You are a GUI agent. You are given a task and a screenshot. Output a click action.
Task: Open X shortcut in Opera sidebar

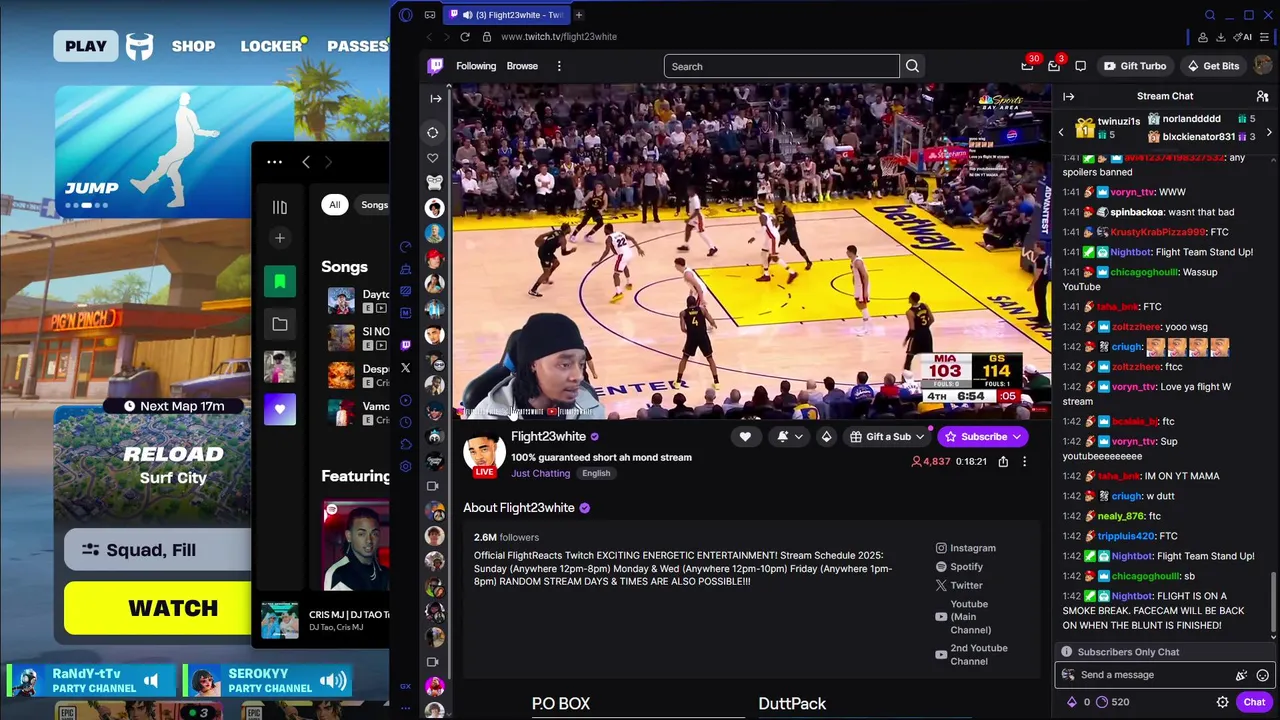405,368
